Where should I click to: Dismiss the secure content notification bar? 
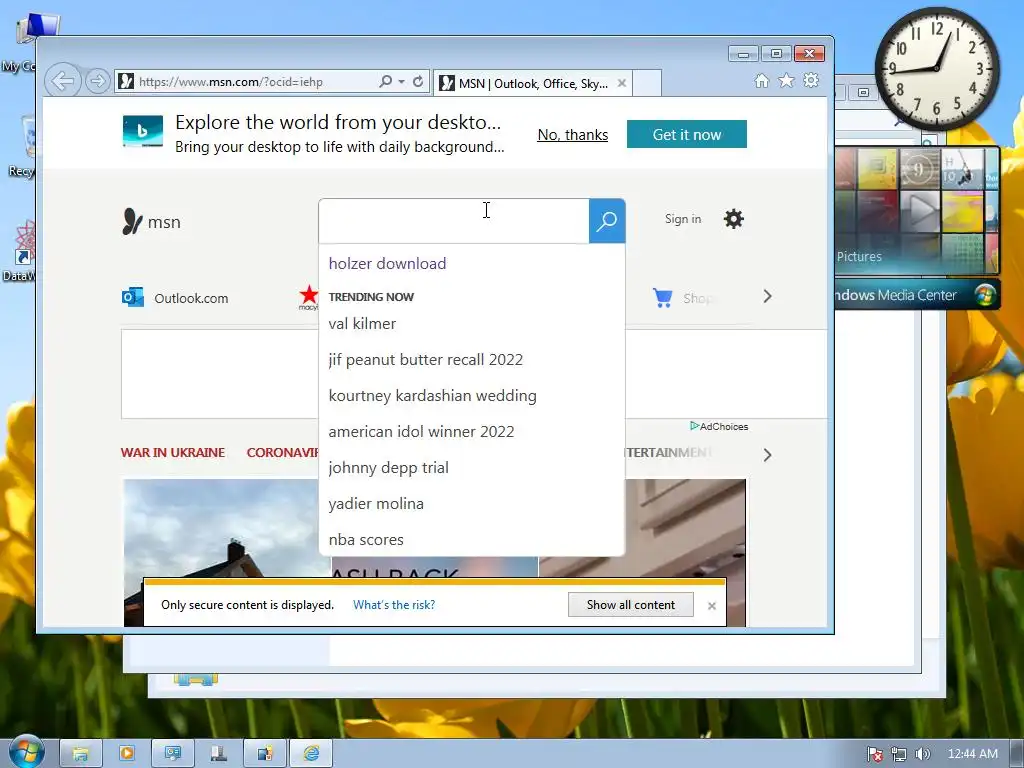(712, 606)
